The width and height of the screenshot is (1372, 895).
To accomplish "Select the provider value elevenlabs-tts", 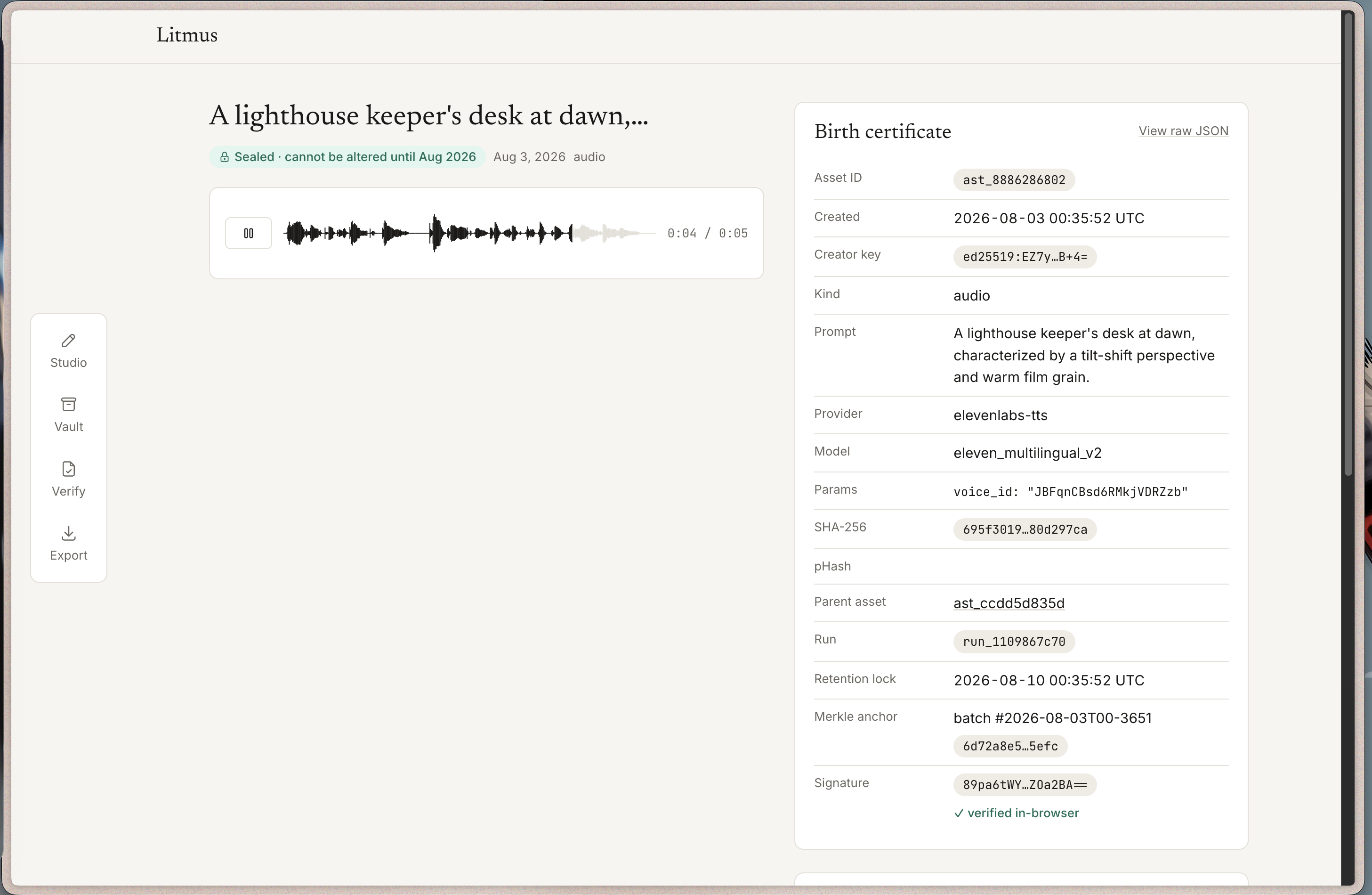I will [x=1000, y=415].
